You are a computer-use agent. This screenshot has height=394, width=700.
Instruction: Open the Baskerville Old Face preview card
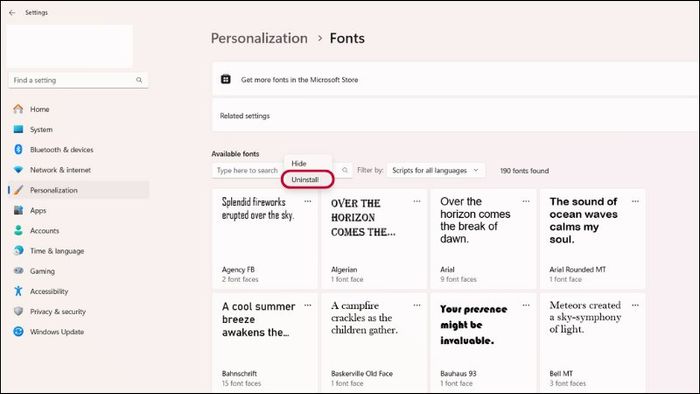[x=374, y=343]
